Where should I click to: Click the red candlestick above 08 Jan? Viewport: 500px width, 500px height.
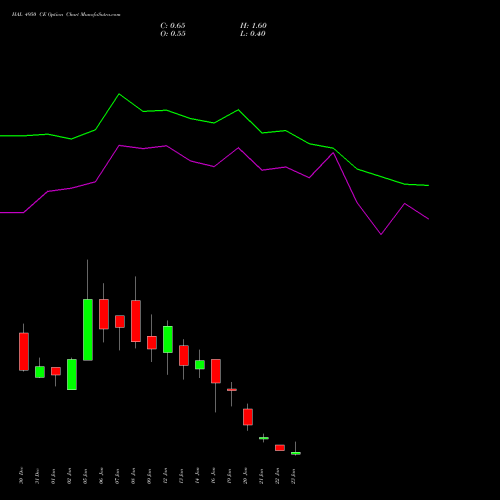click(136, 321)
